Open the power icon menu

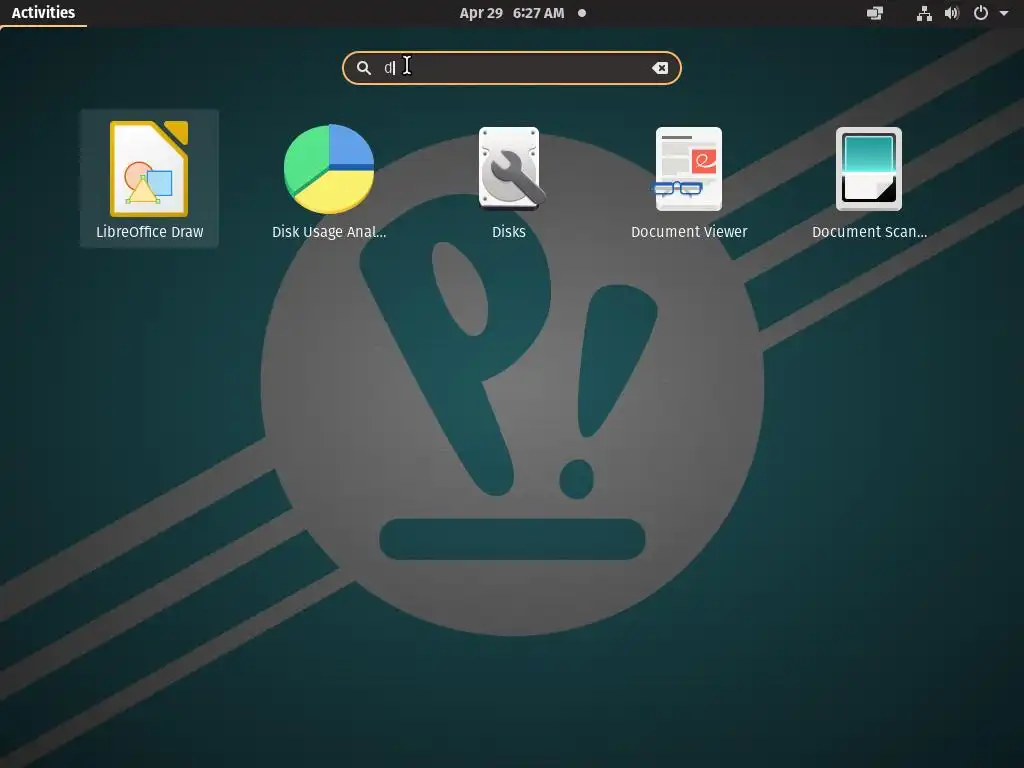[x=981, y=13]
